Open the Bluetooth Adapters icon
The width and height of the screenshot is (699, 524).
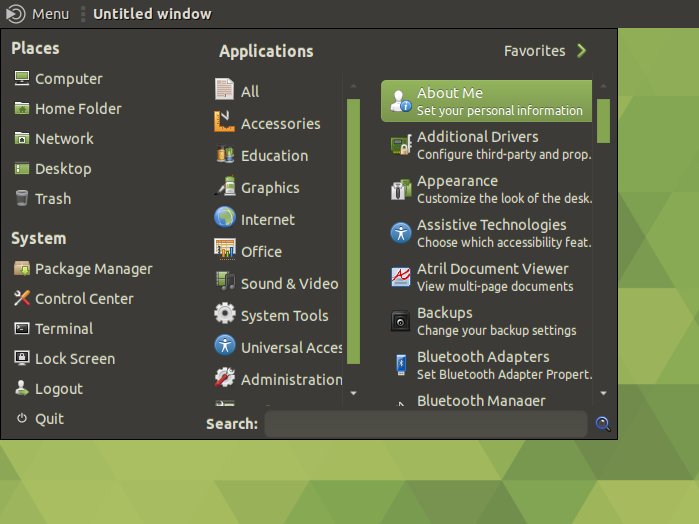401,365
